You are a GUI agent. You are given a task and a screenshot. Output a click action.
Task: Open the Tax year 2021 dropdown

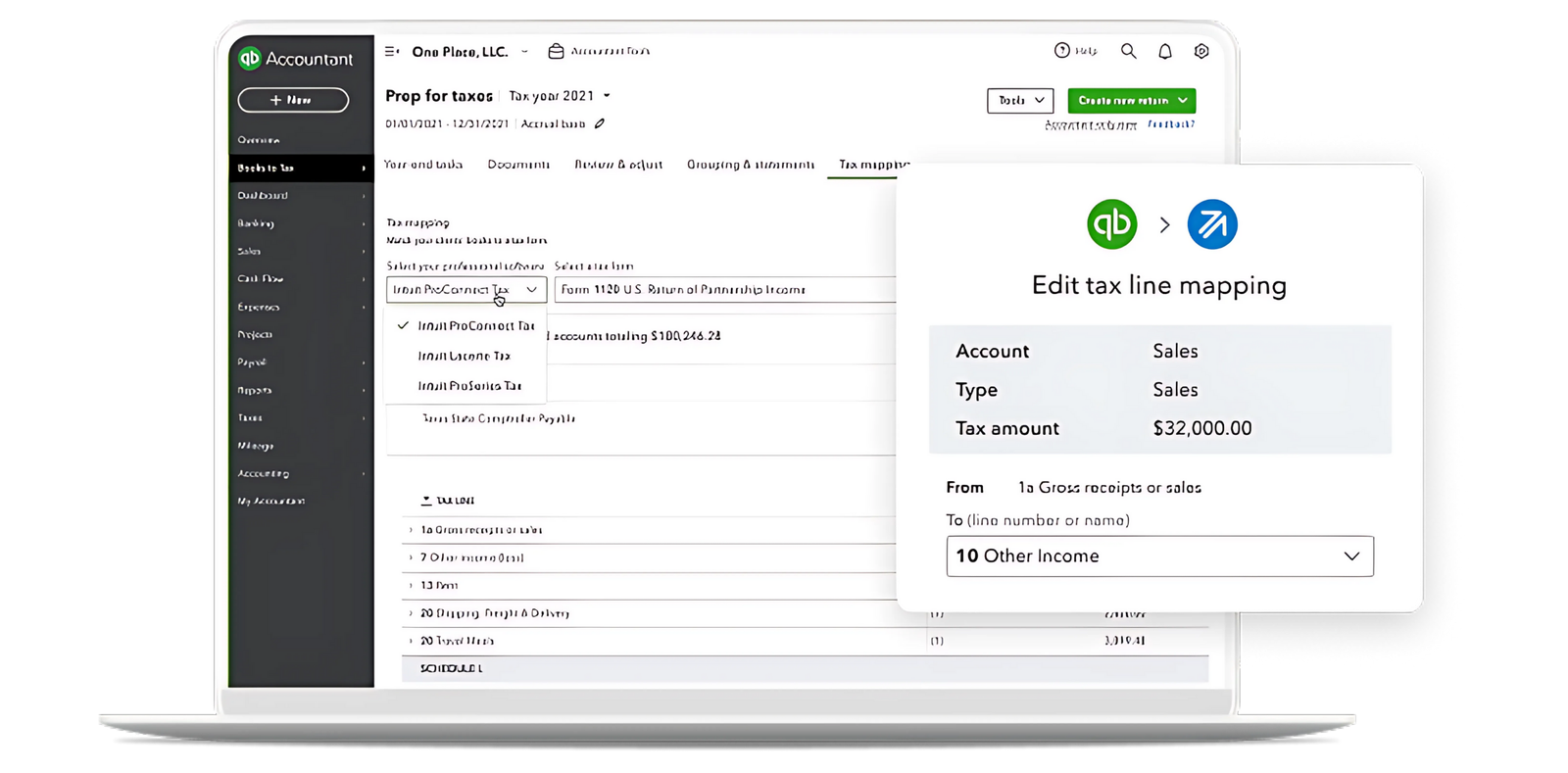[x=560, y=96]
